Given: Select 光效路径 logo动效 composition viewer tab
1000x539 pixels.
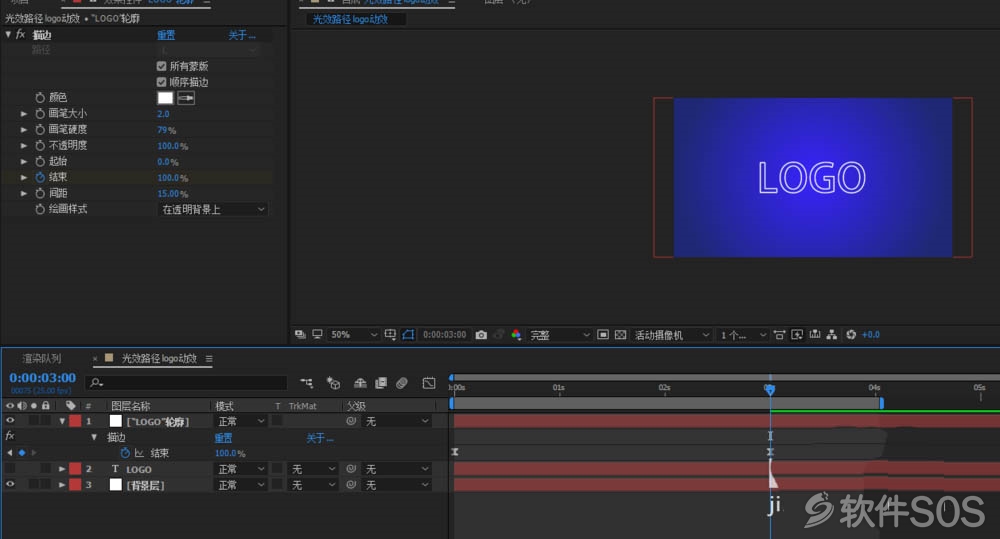Looking at the screenshot, I should coord(350,19).
